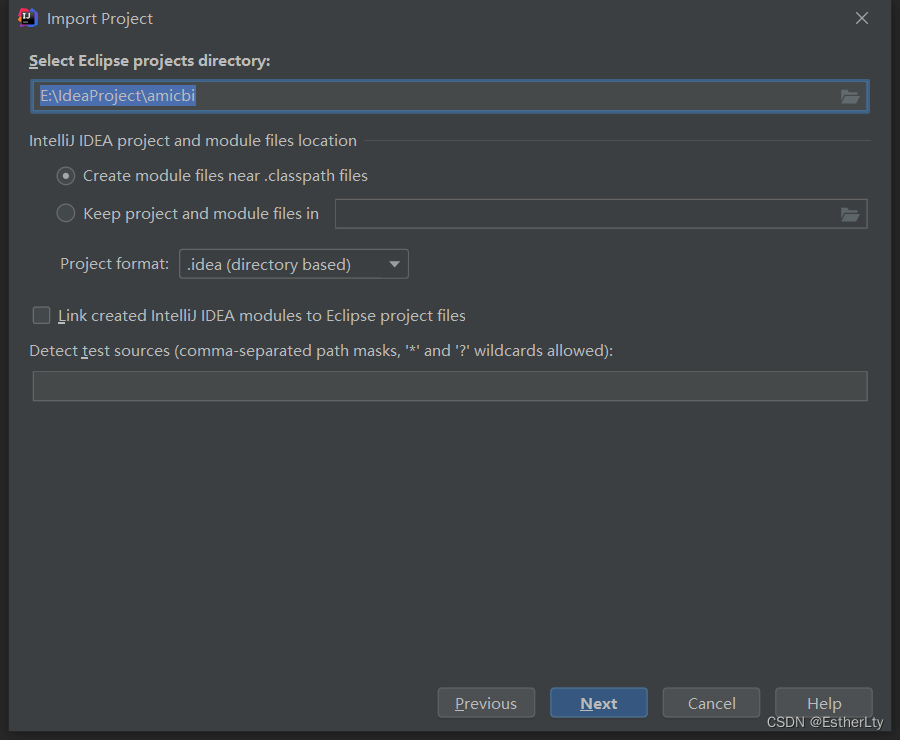The image size is (900, 740).
Task: Cancel the Import Project dialog
Action: [x=711, y=703]
